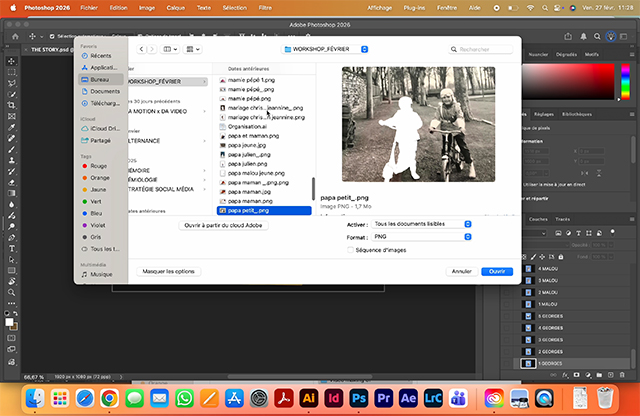Toggle visibility of 1 MALOU layer

[x=507, y=304]
